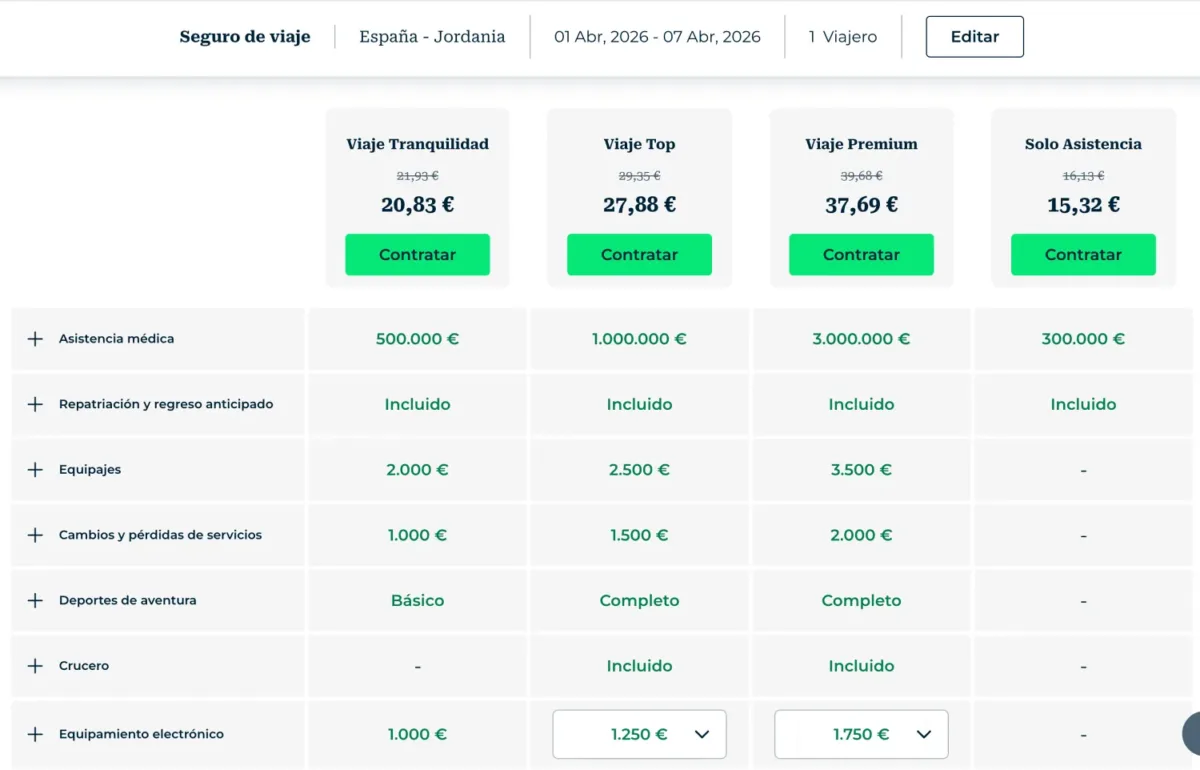The height and width of the screenshot is (770, 1200).
Task: Click the 15,32 € price
Action: (1084, 205)
